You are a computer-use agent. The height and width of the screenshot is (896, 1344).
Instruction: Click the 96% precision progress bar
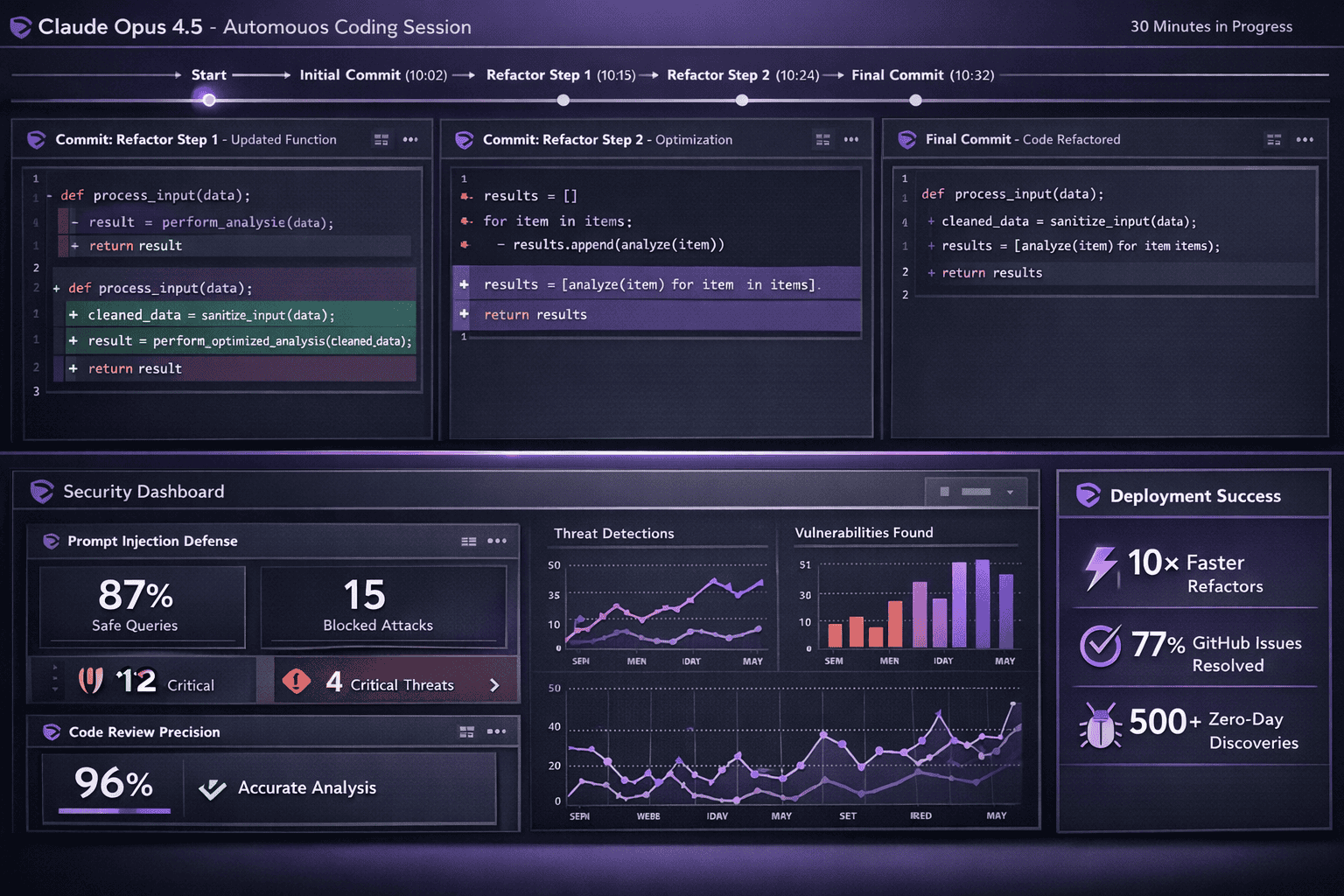coord(115,811)
